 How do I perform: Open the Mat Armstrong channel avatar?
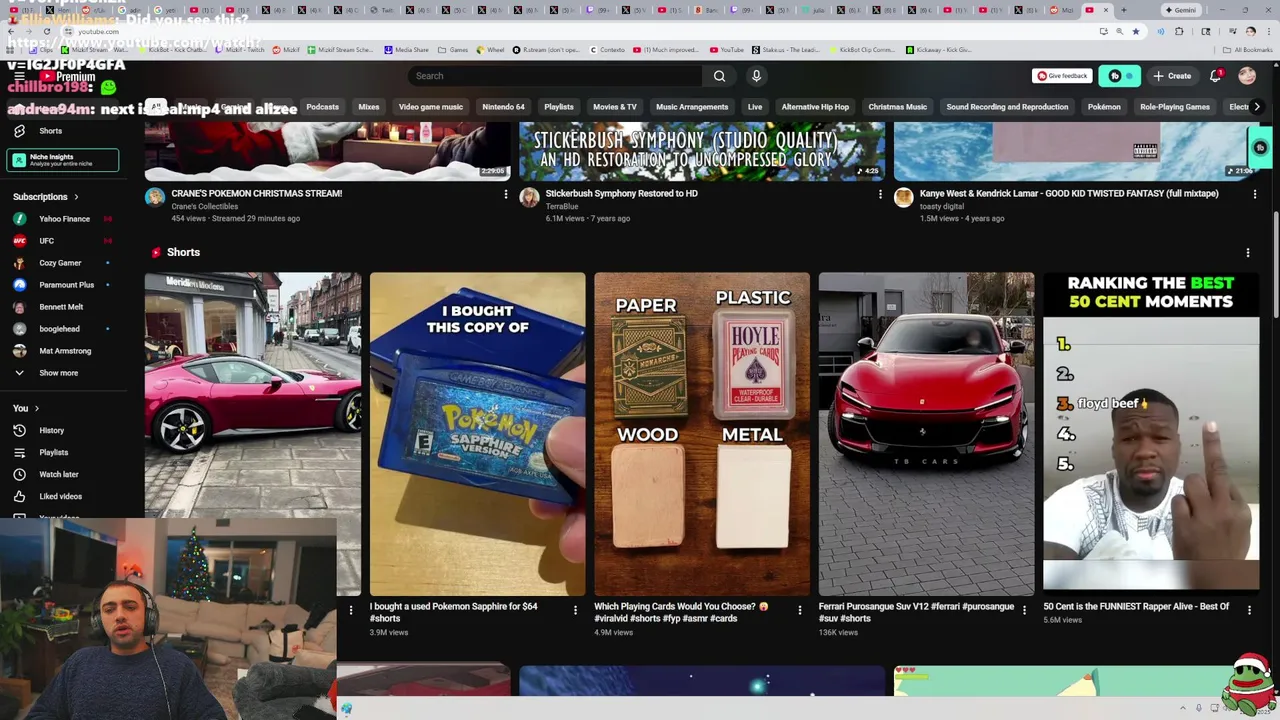coord(19,351)
